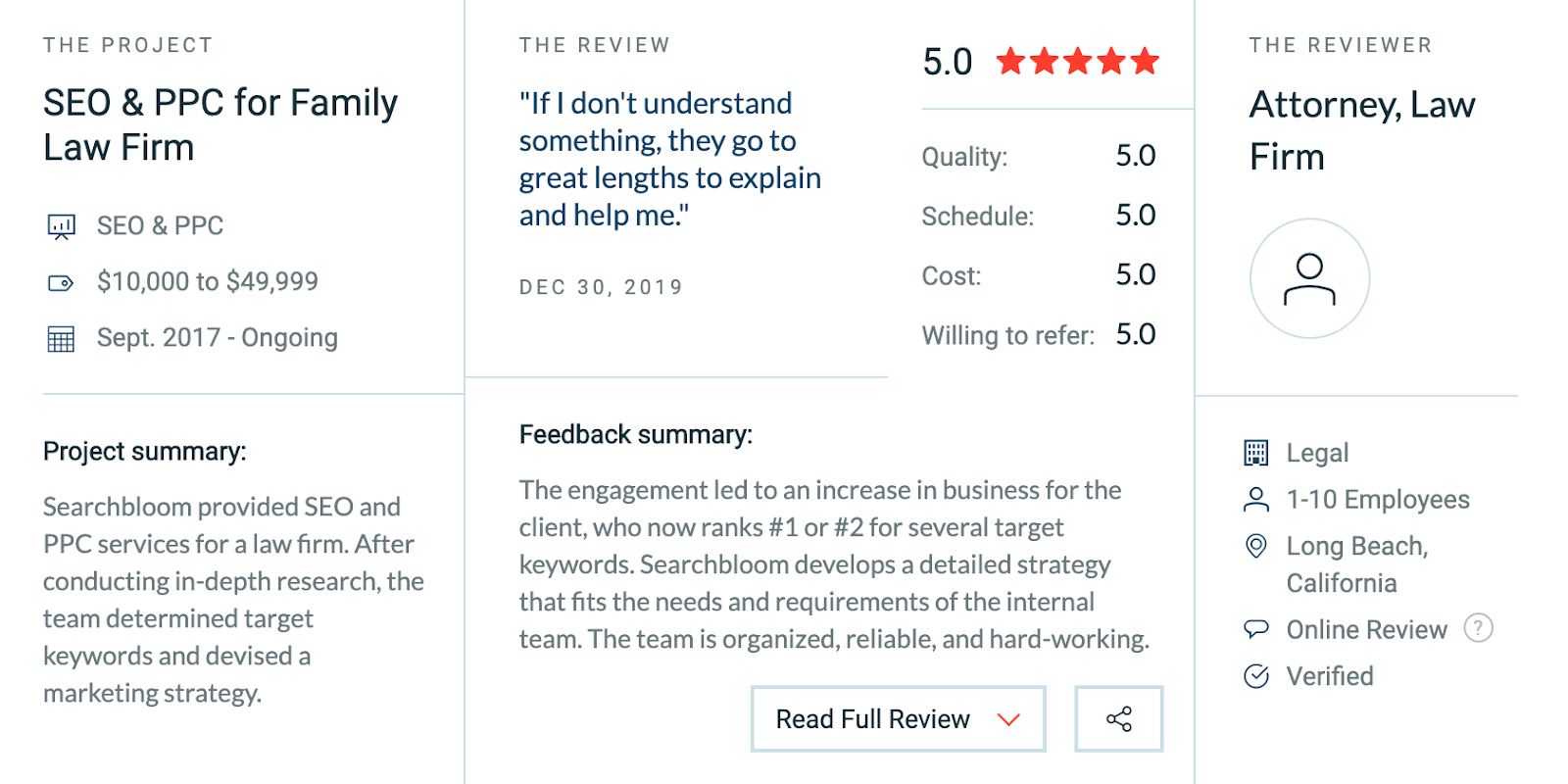
Task: Click the Legal industry building icon
Action: tap(1256, 453)
